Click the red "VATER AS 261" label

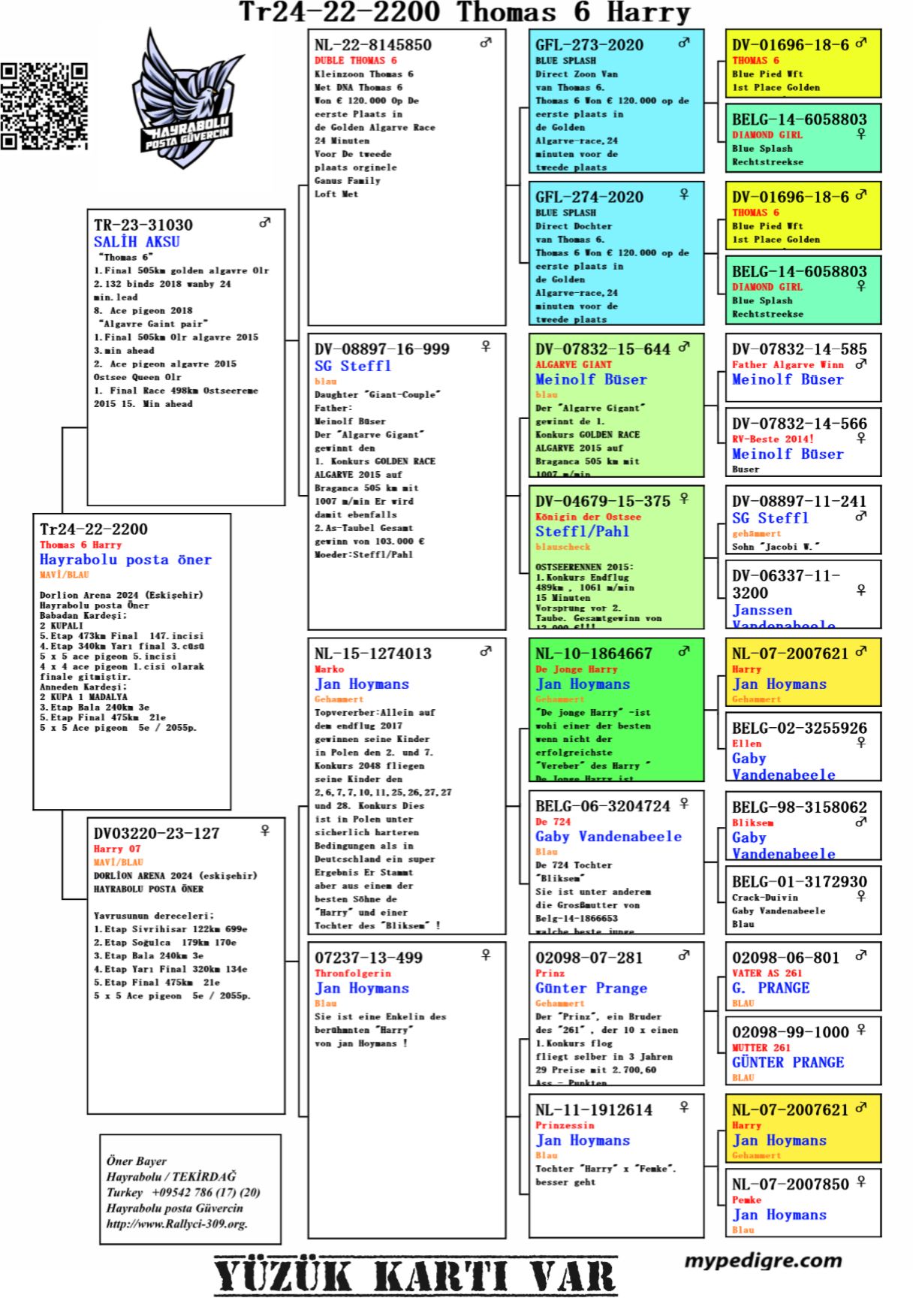pos(767,973)
